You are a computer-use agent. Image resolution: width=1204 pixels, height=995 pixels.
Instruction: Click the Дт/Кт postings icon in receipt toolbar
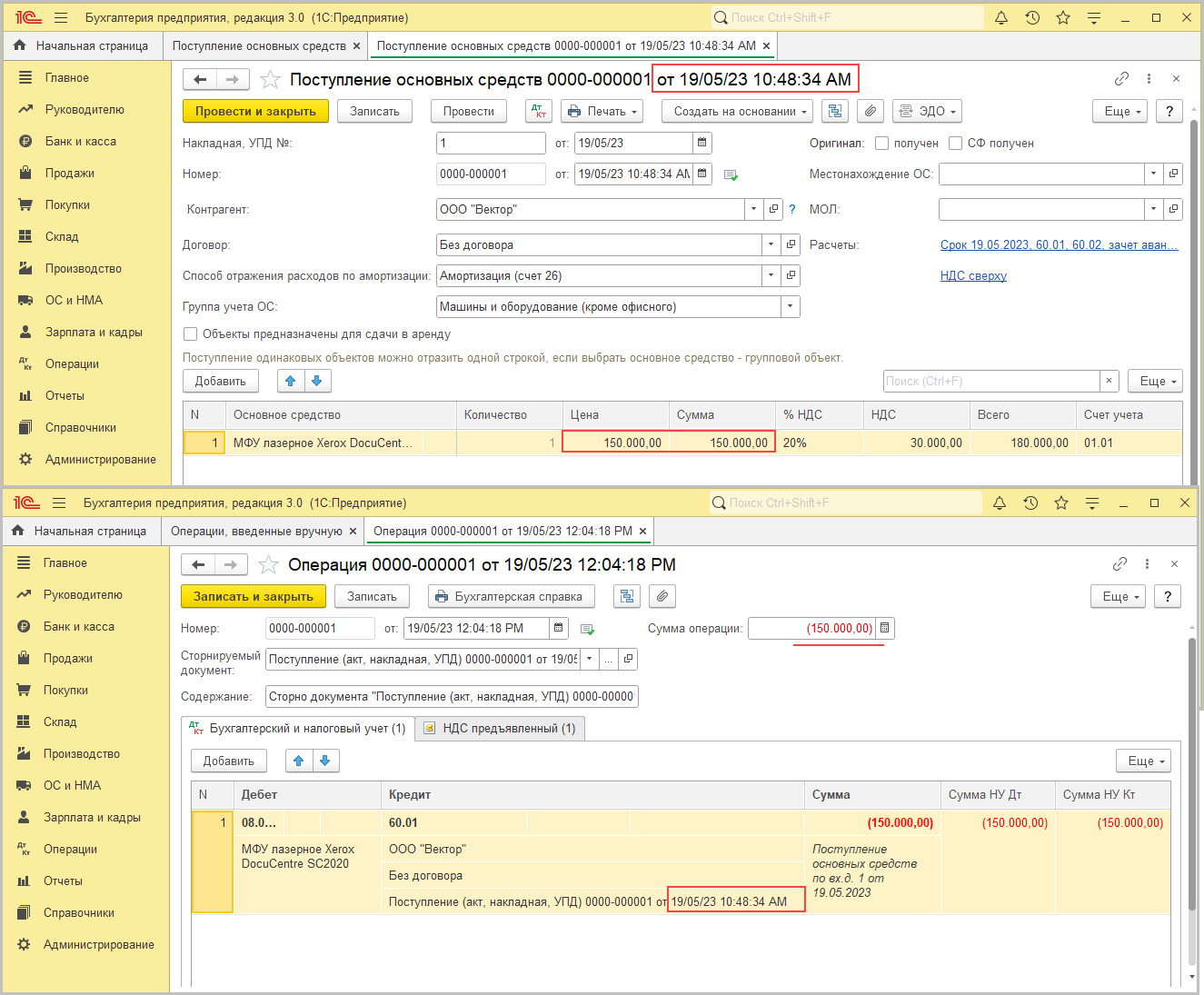click(539, 111)
